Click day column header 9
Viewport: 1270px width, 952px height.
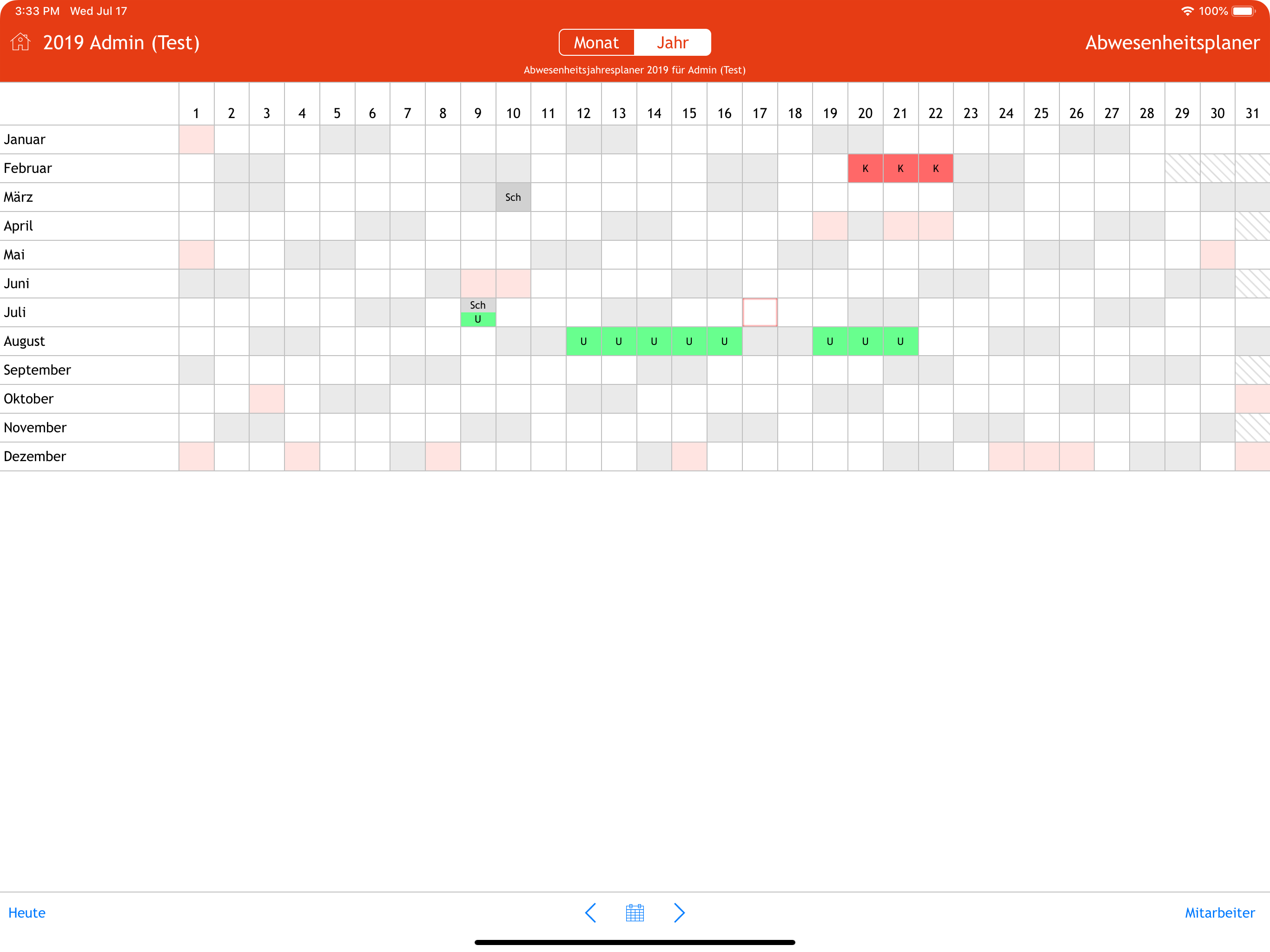[478, 113]
